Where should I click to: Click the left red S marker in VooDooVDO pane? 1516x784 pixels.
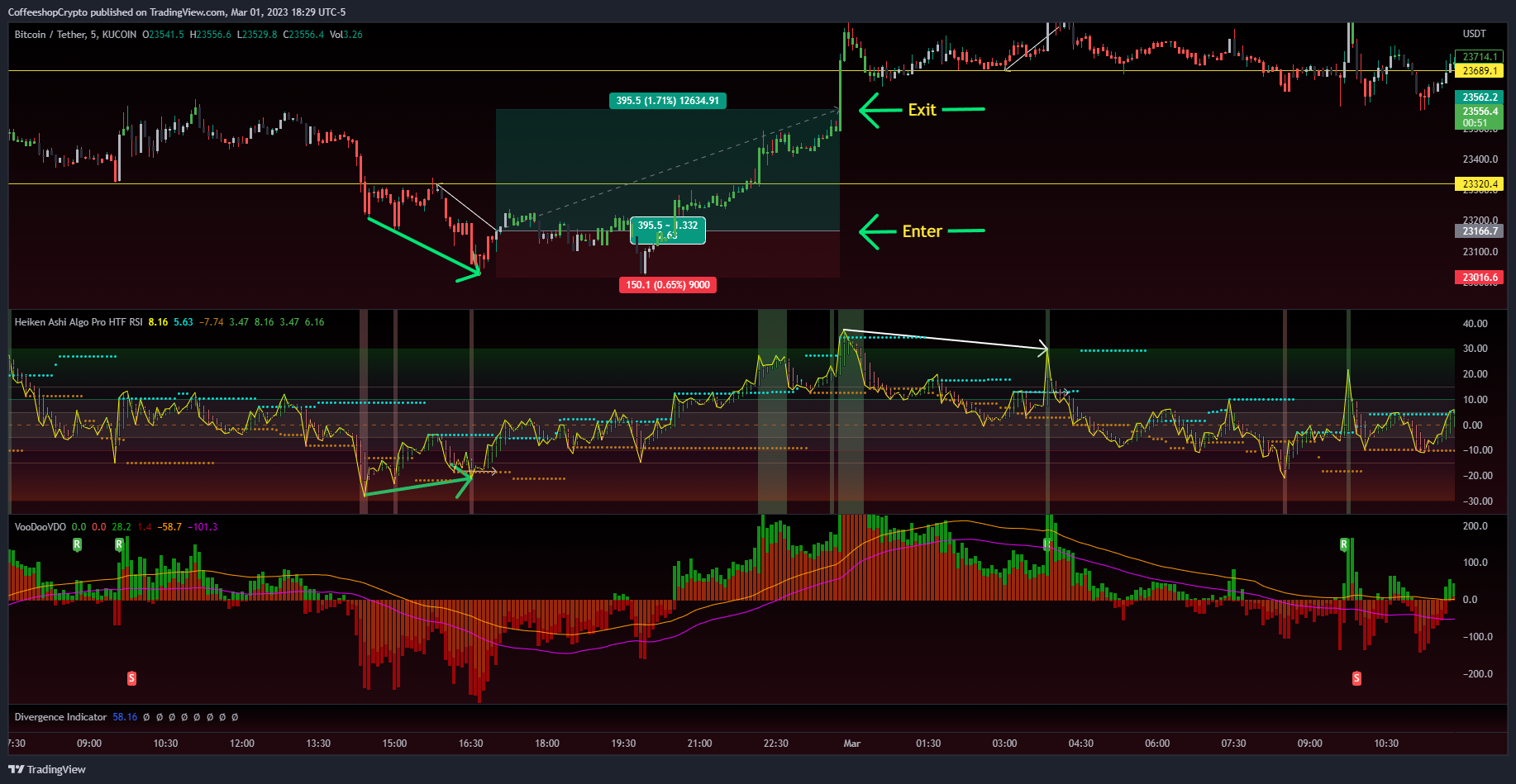click(x=131, y=678)
